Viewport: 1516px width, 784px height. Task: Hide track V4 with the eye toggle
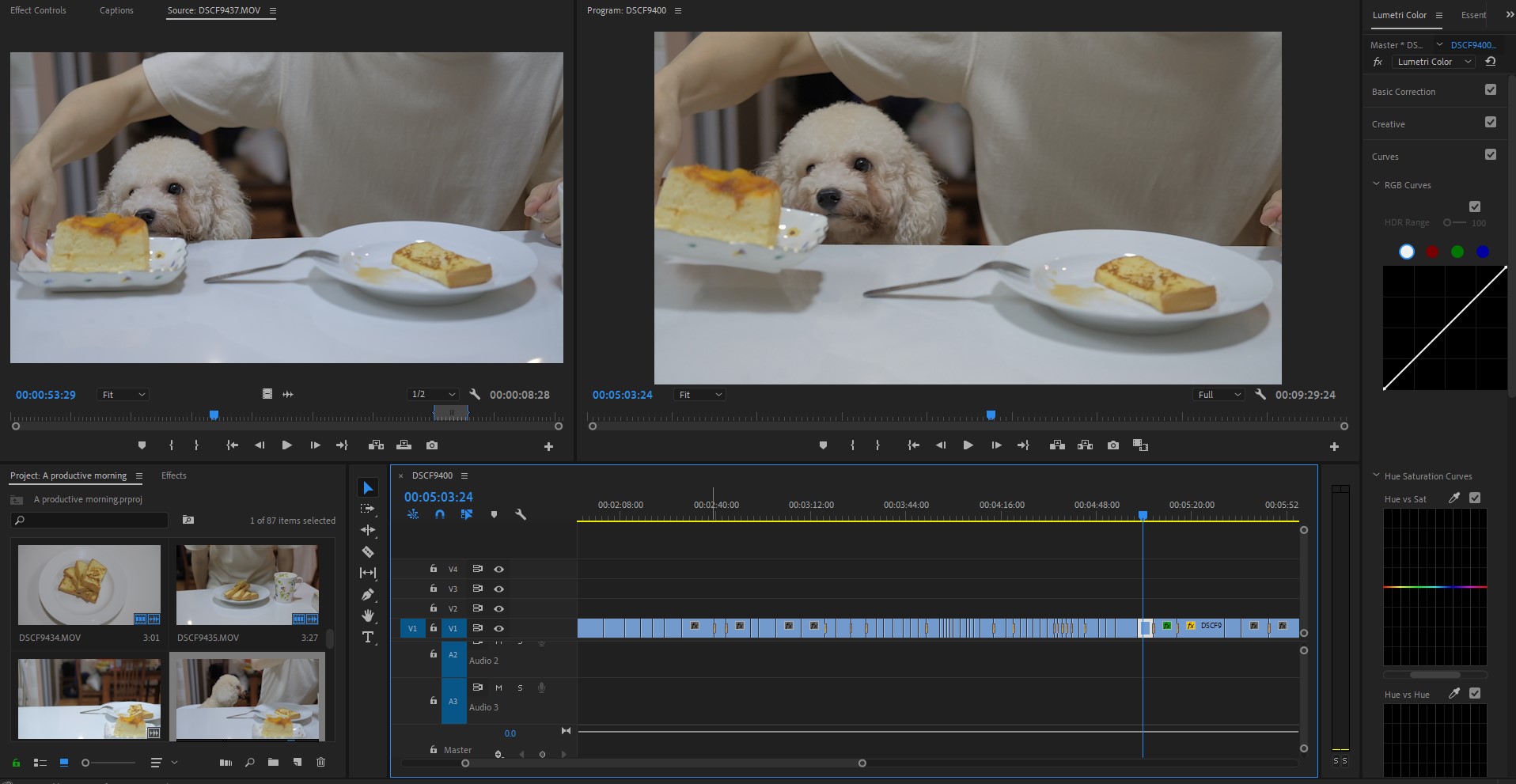[499, 569]
